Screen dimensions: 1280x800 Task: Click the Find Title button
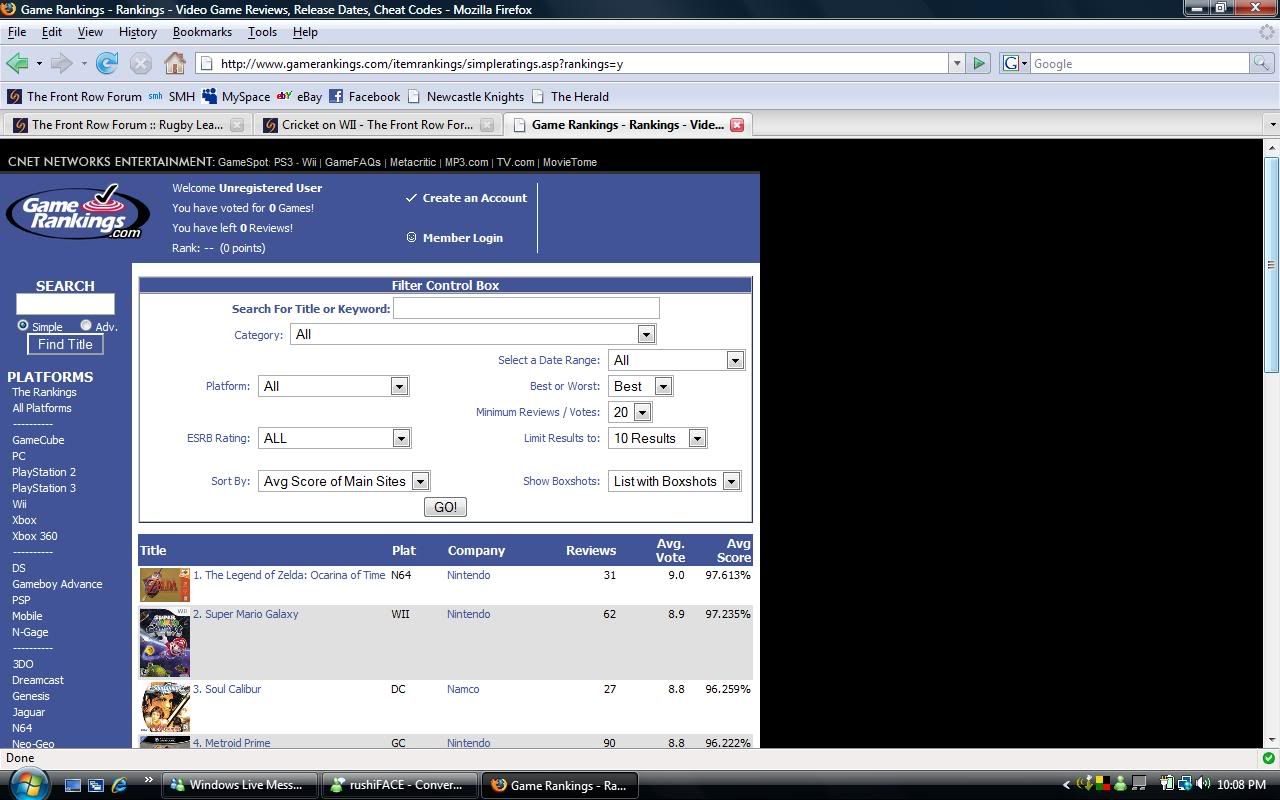coord(65,344)
